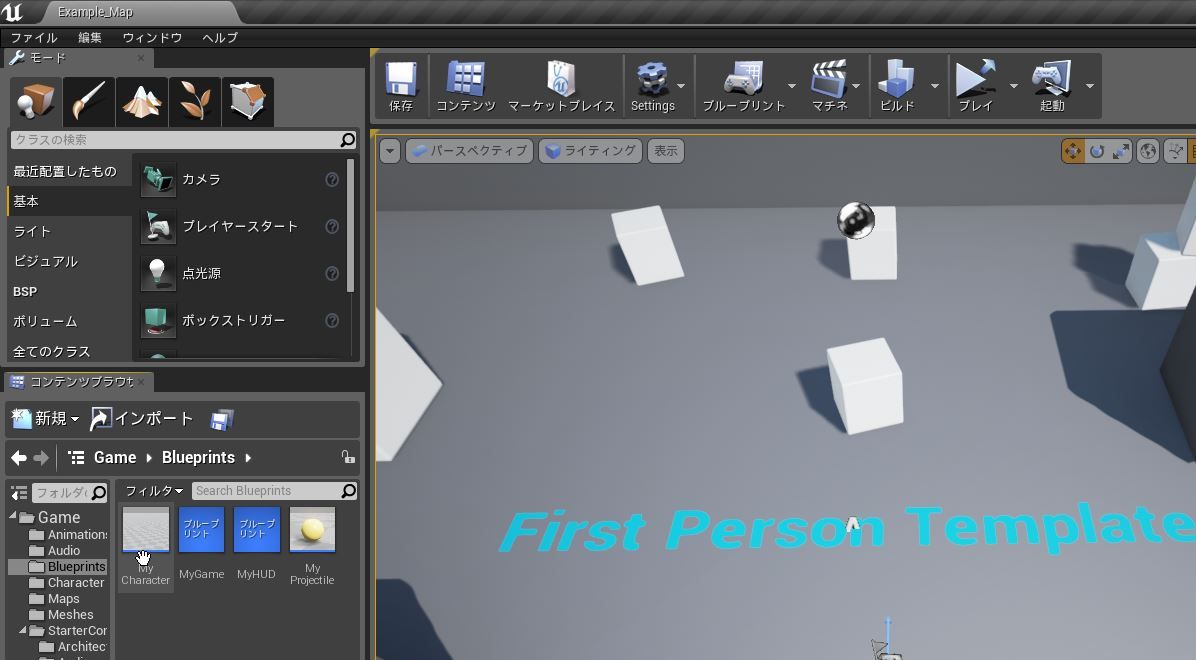Open the 表示 show menu in viewport
1196x660 pixels.
666,151
